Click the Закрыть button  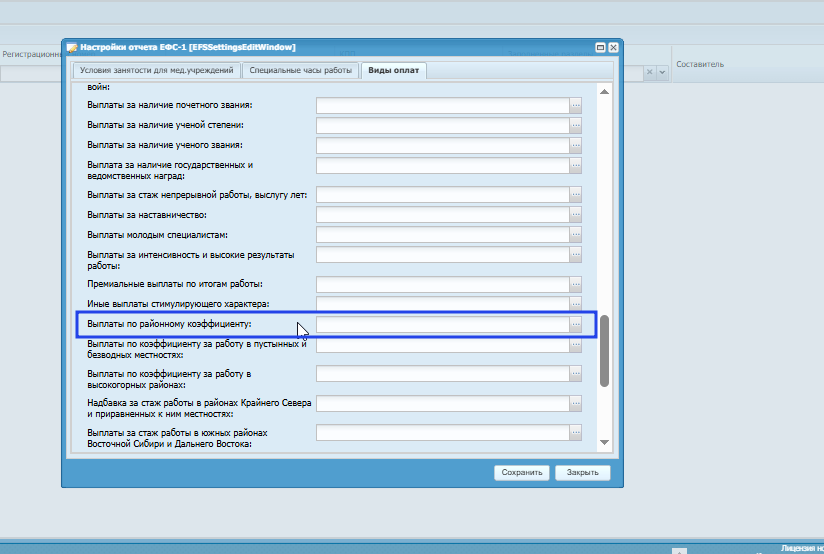click(582, 473)
